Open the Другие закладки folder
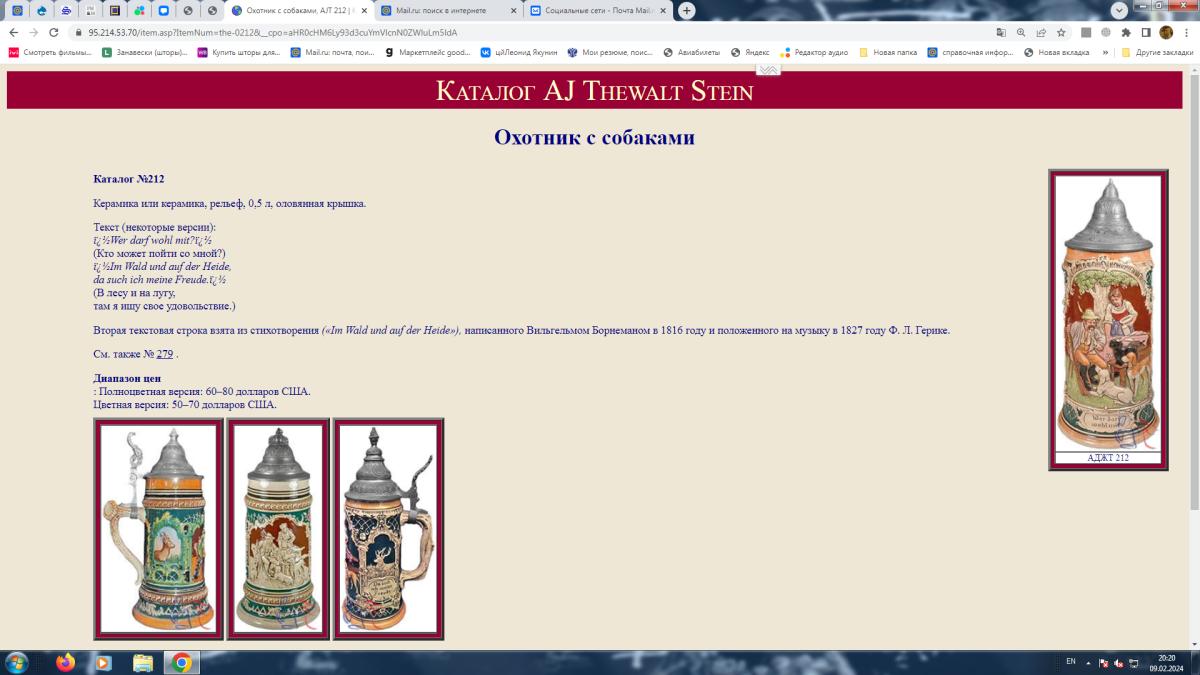 pos(1157,52)
